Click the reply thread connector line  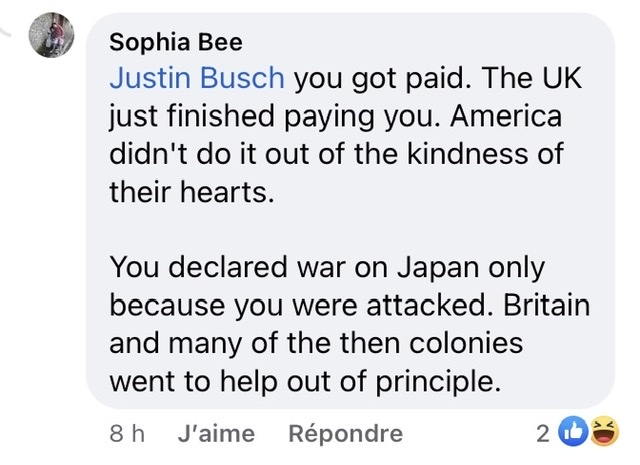[14, 31]
